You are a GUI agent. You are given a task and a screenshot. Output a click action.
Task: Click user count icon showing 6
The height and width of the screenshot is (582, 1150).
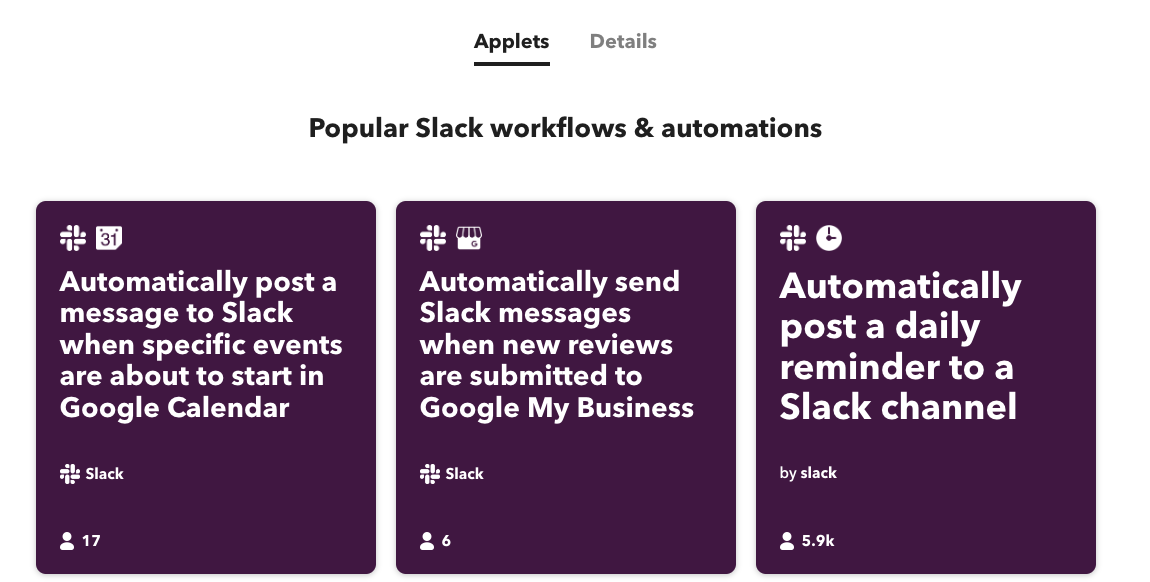click(x=428, y=541)
